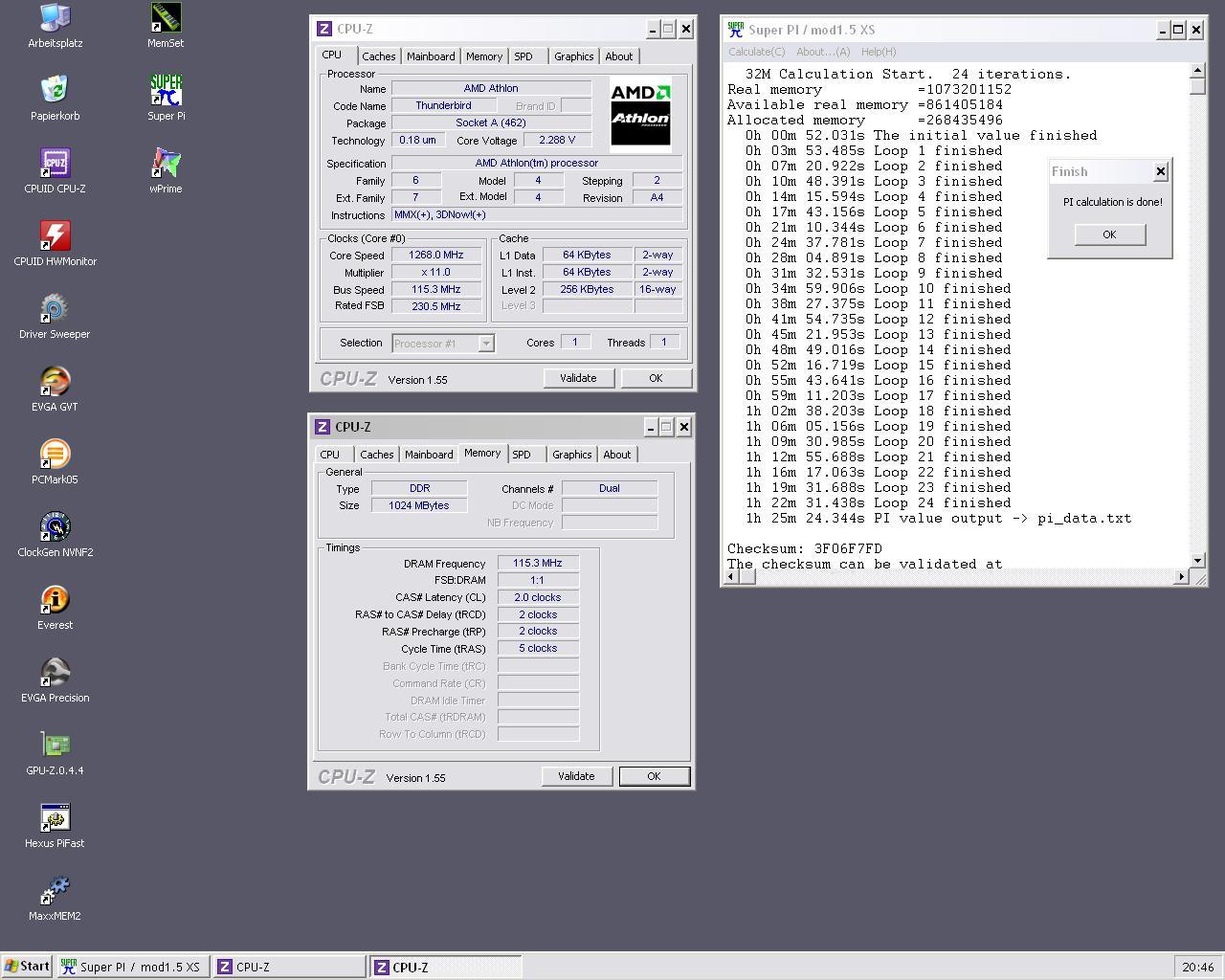Click the Super PI window title icon

coord(735,30)
